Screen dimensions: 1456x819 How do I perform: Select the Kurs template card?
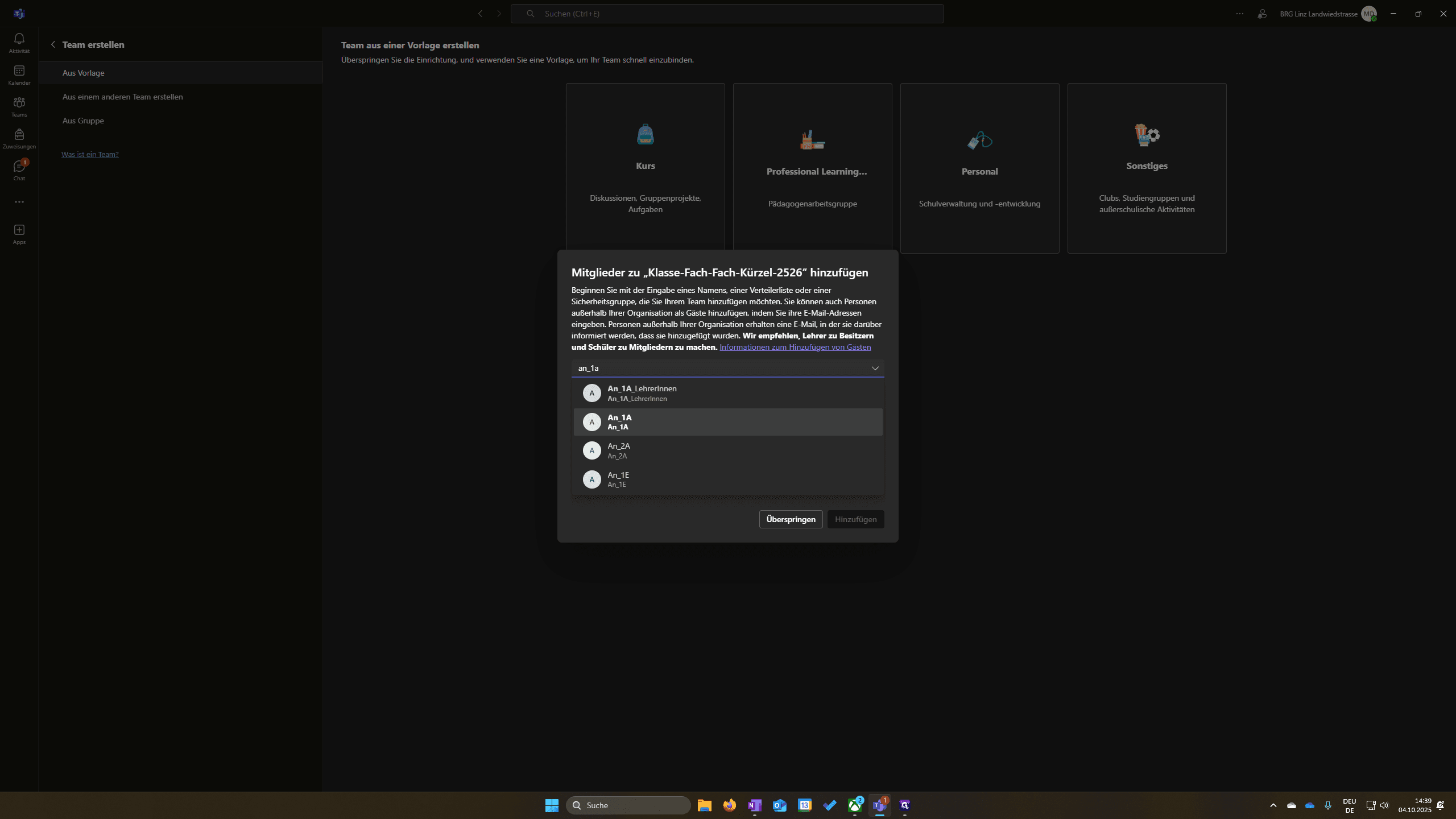click(645, 168)
